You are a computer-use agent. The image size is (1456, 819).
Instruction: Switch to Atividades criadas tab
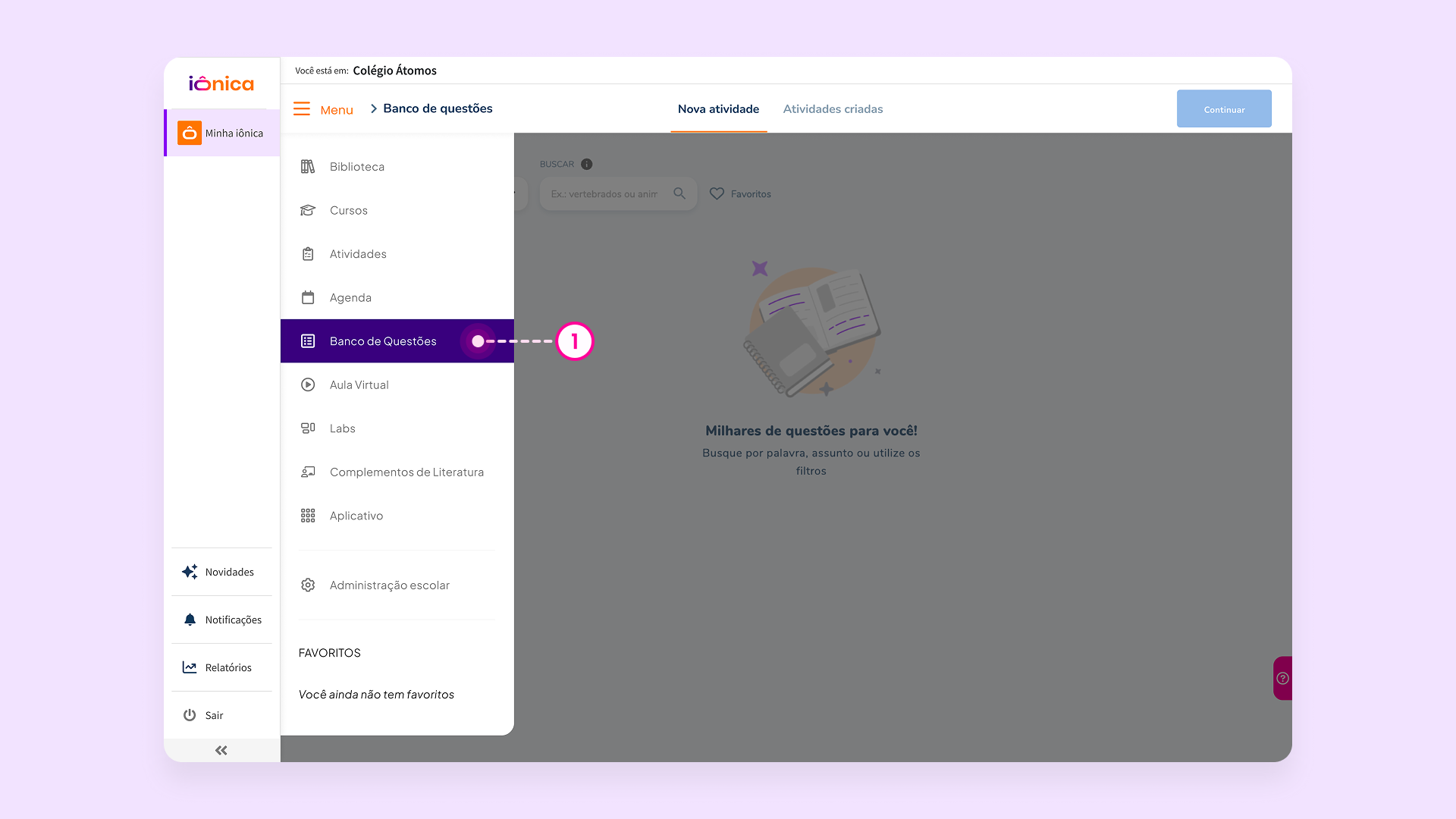click(x=833, y=109)
